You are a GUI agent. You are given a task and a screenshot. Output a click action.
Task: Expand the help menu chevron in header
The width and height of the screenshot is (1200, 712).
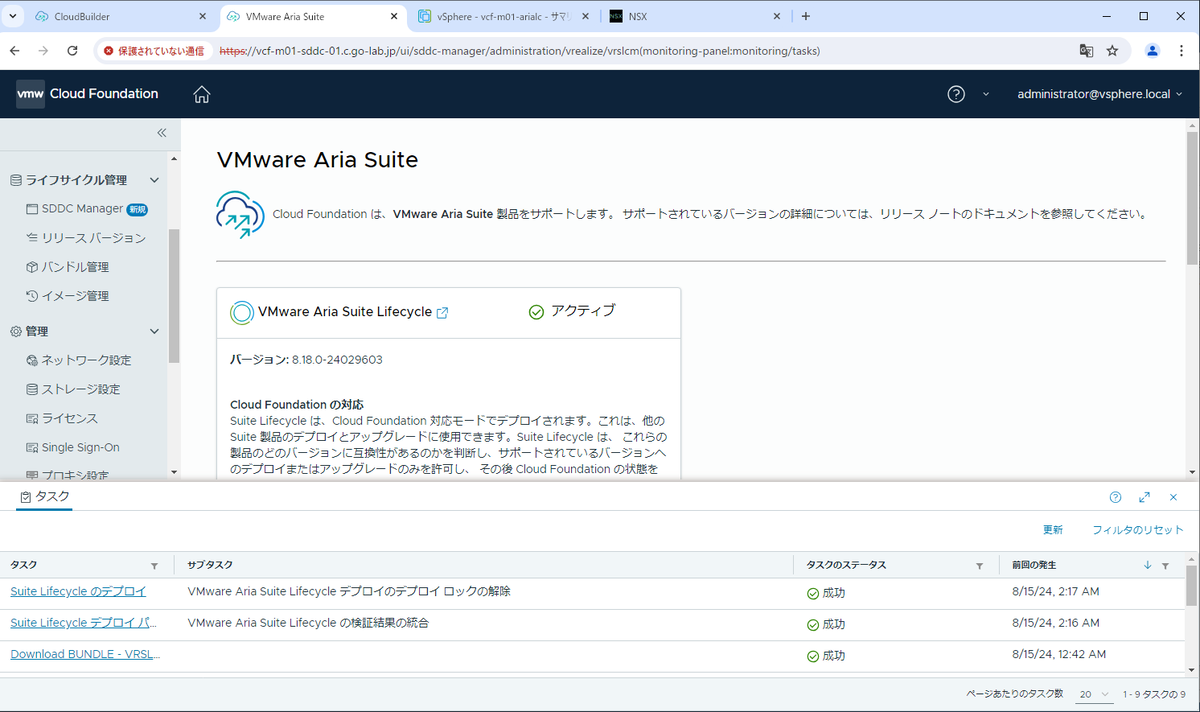[x=985, y=94]
